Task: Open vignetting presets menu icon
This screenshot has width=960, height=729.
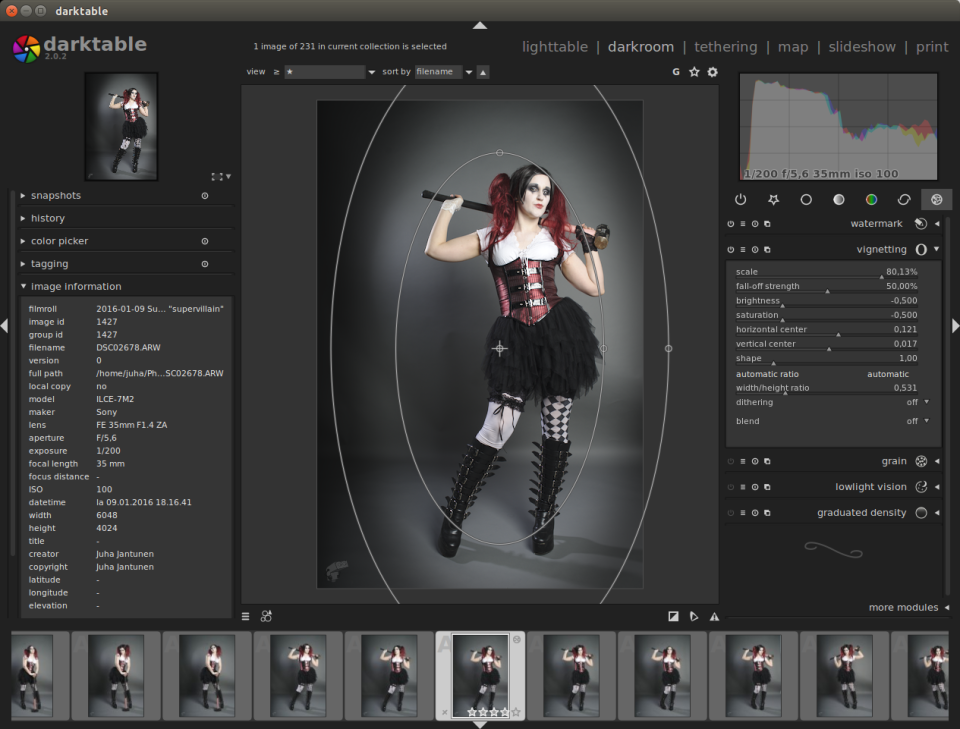Action: click(743, 250)
